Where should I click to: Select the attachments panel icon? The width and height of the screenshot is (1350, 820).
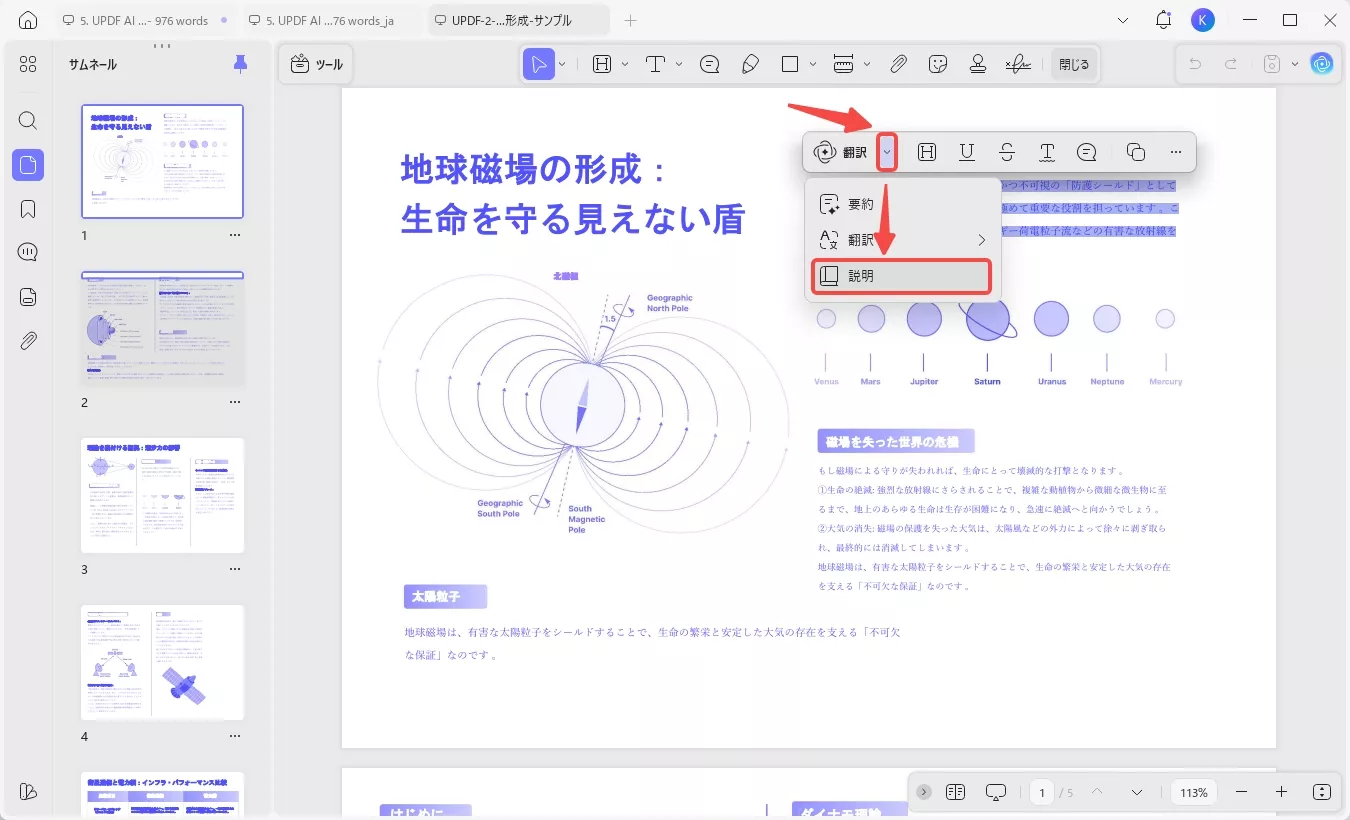(x=27, y=340)
